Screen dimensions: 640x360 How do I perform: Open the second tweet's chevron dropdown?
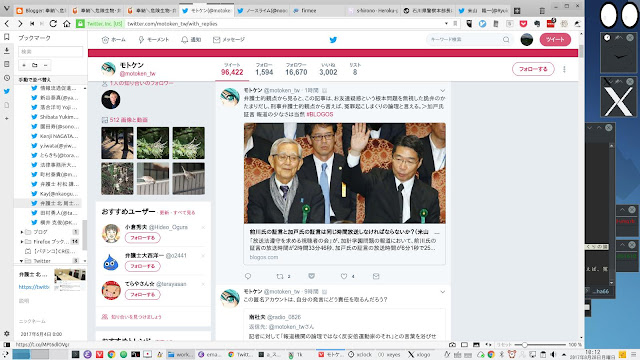442,292
